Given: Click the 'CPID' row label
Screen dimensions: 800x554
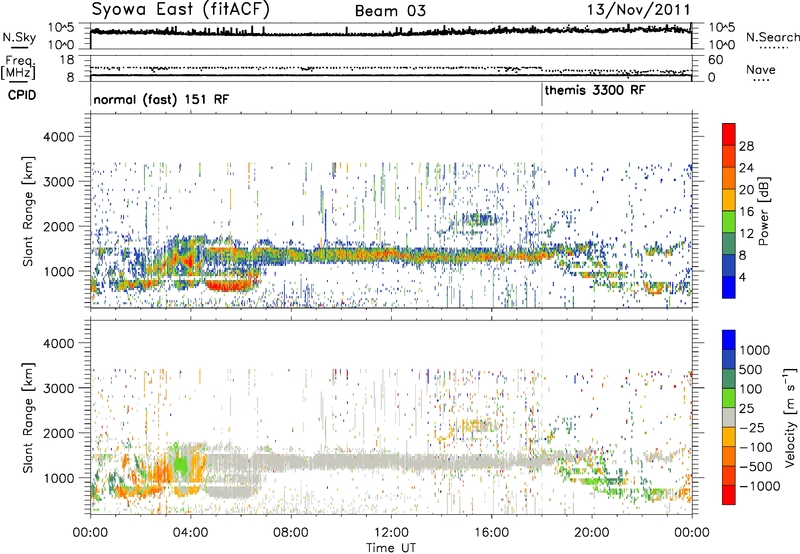Looking at the screenshot, I should point(22,95).
